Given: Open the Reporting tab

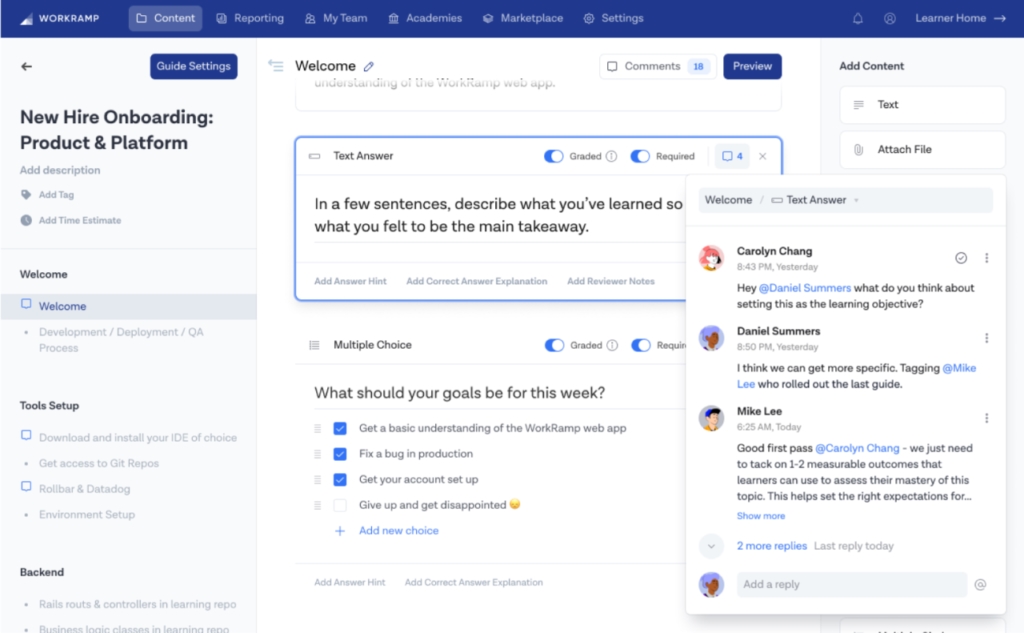Looking at the screenshot, I should [250, 18].
